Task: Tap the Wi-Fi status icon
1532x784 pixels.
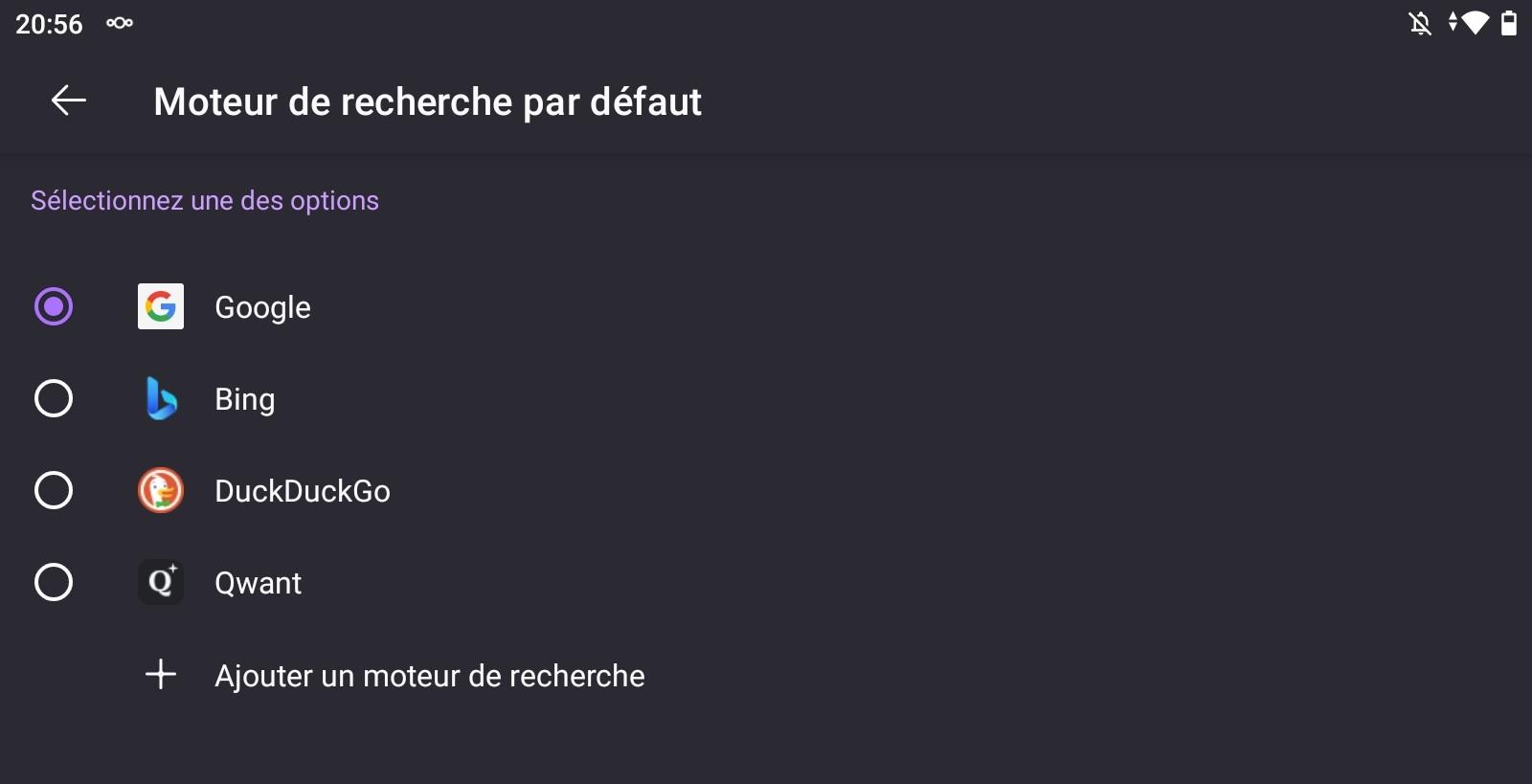Action: click(x=1475, y=23)
